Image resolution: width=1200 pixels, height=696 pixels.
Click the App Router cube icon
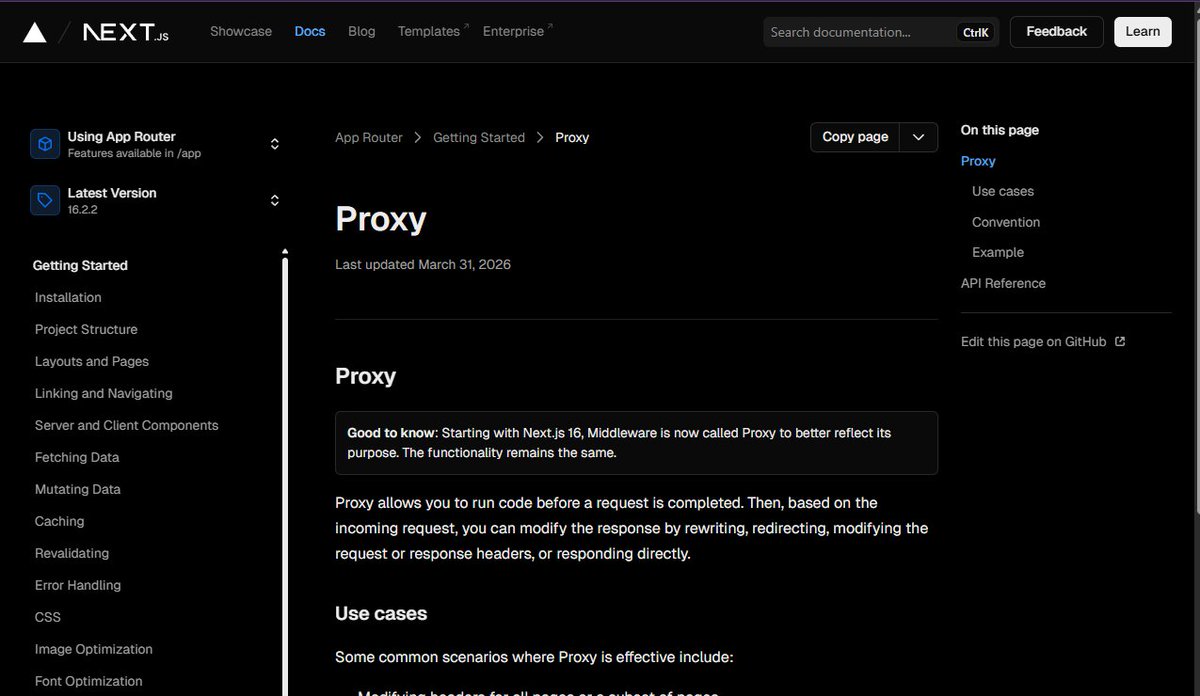(x=45, y=144)
